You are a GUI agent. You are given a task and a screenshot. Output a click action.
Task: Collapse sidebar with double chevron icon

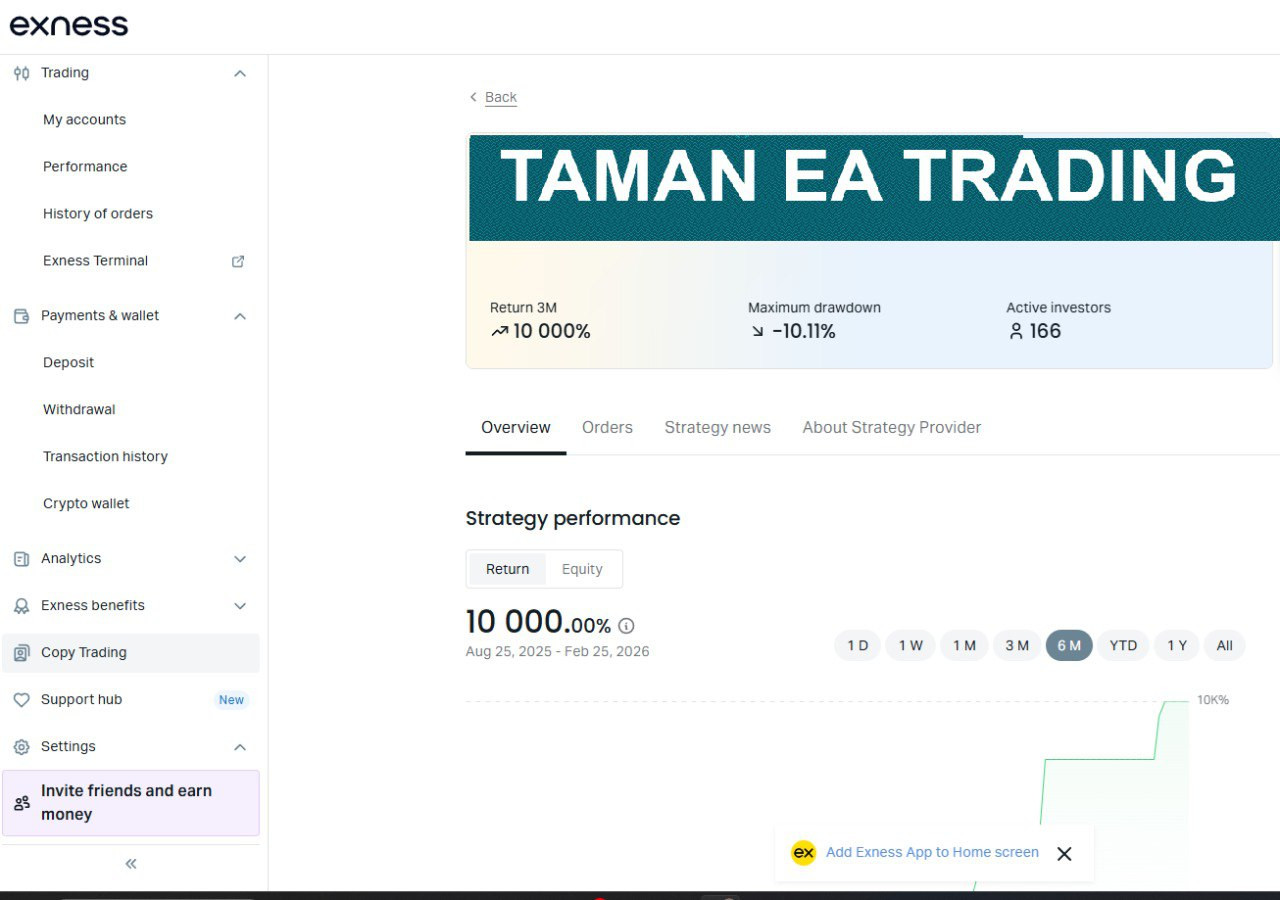(131, 864)
